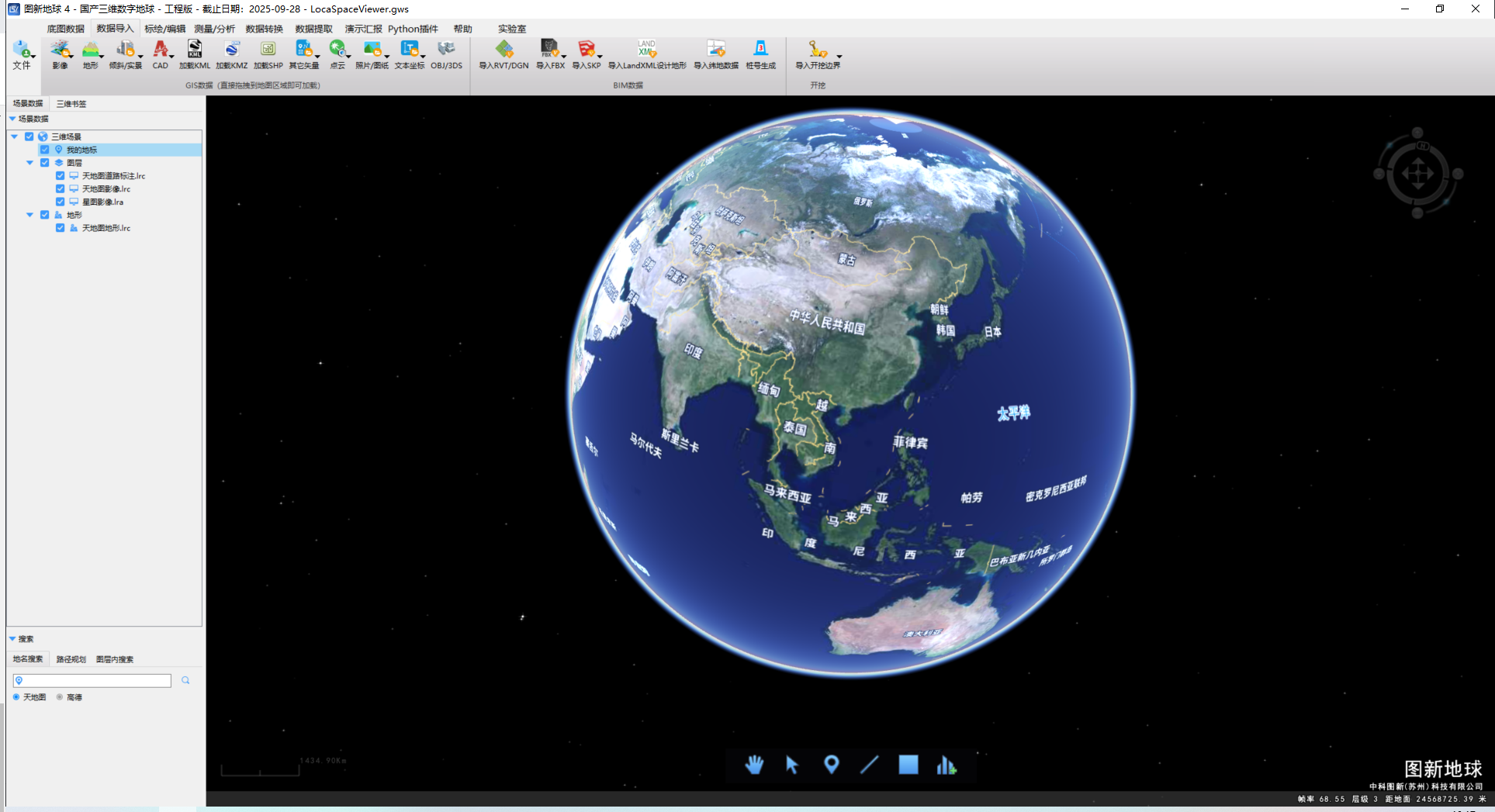Screen dimensions: 1495x812
Task: Collapse the 搜索 panel section
Action: pos(12,639)
